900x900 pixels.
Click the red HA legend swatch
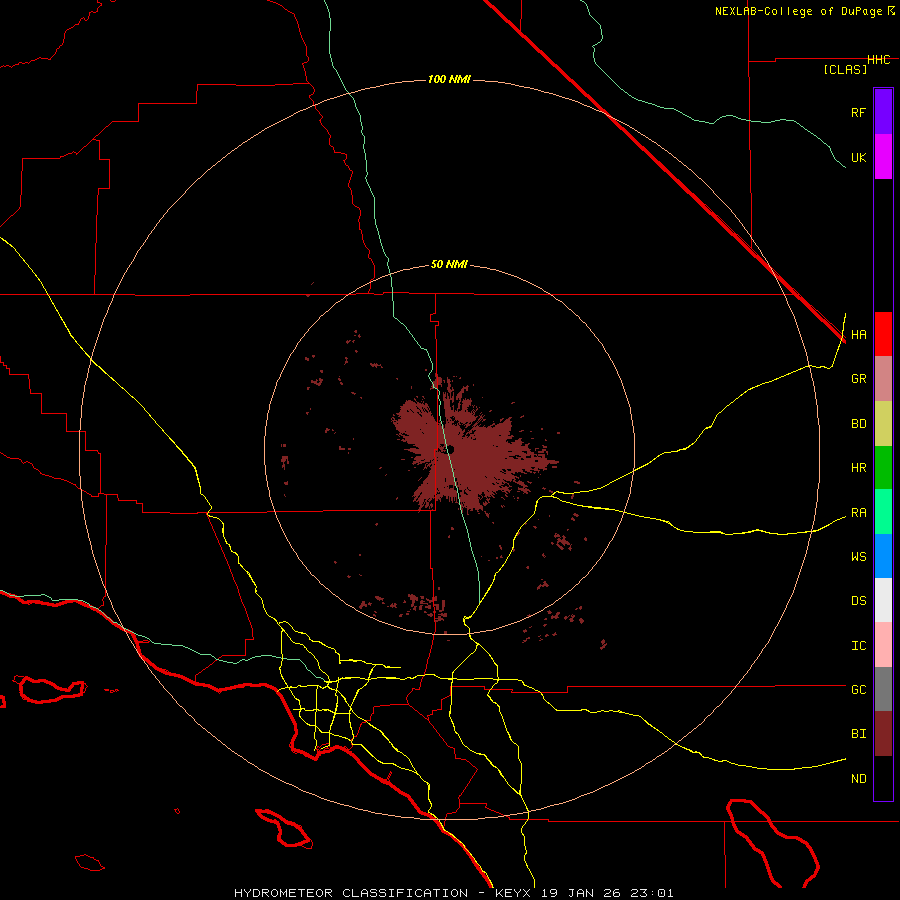click(x=883, y=334)
